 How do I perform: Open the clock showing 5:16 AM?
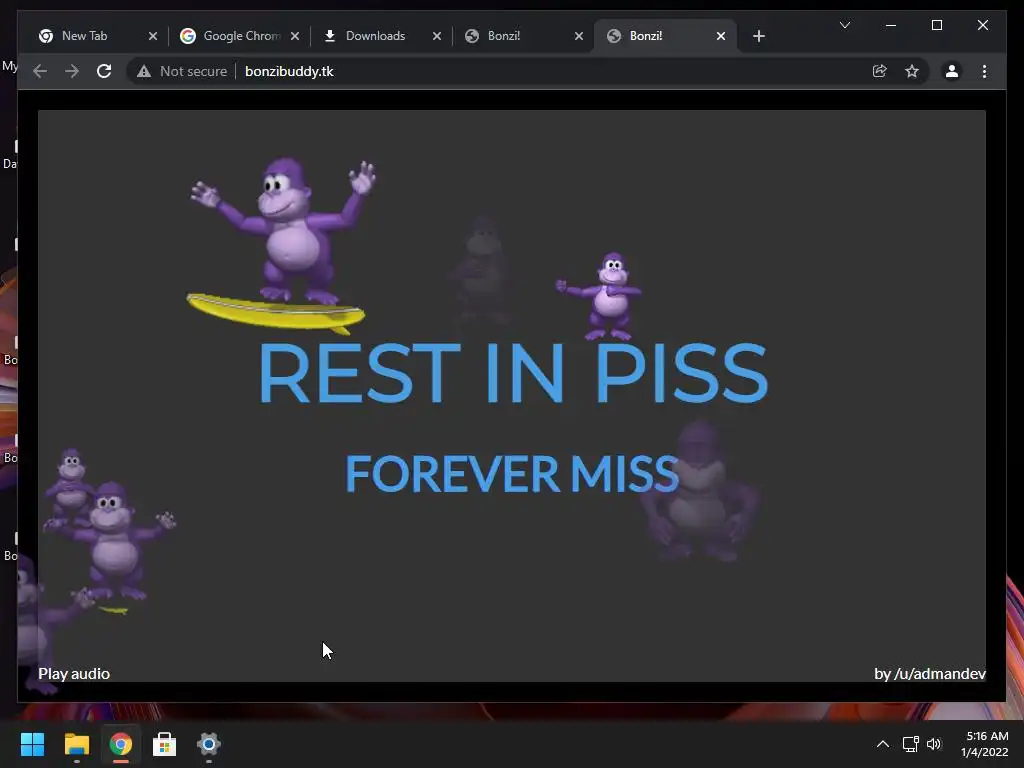click(985, 744)
